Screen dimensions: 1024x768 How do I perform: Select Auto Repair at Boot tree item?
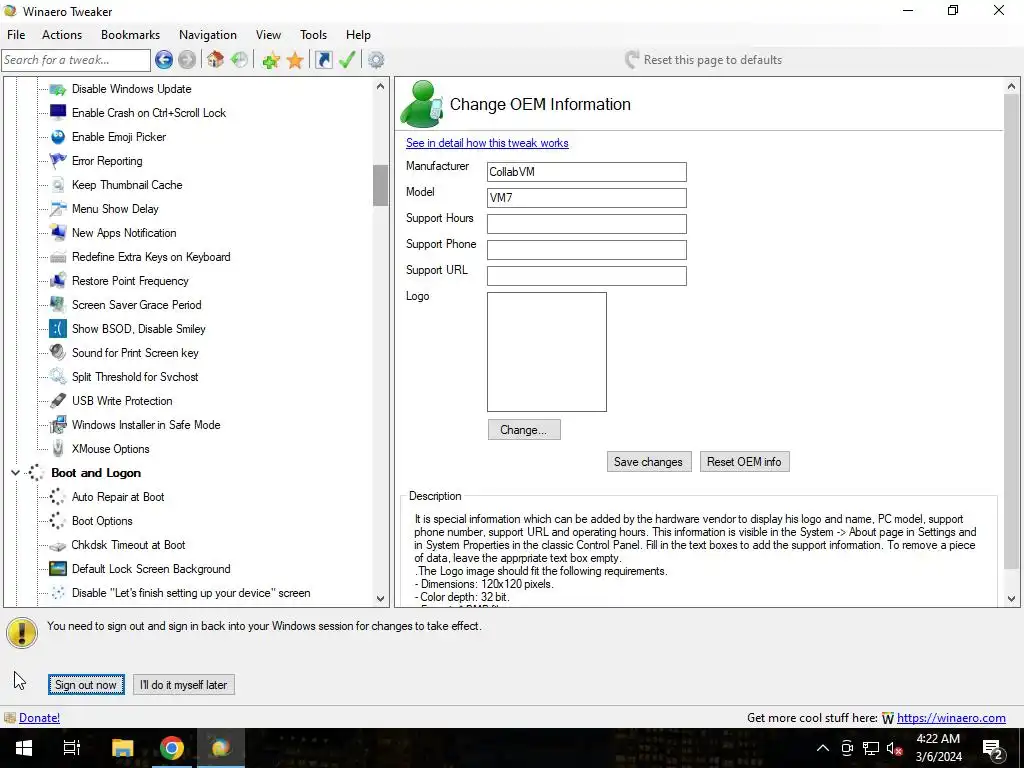click(x=118, y=497)
